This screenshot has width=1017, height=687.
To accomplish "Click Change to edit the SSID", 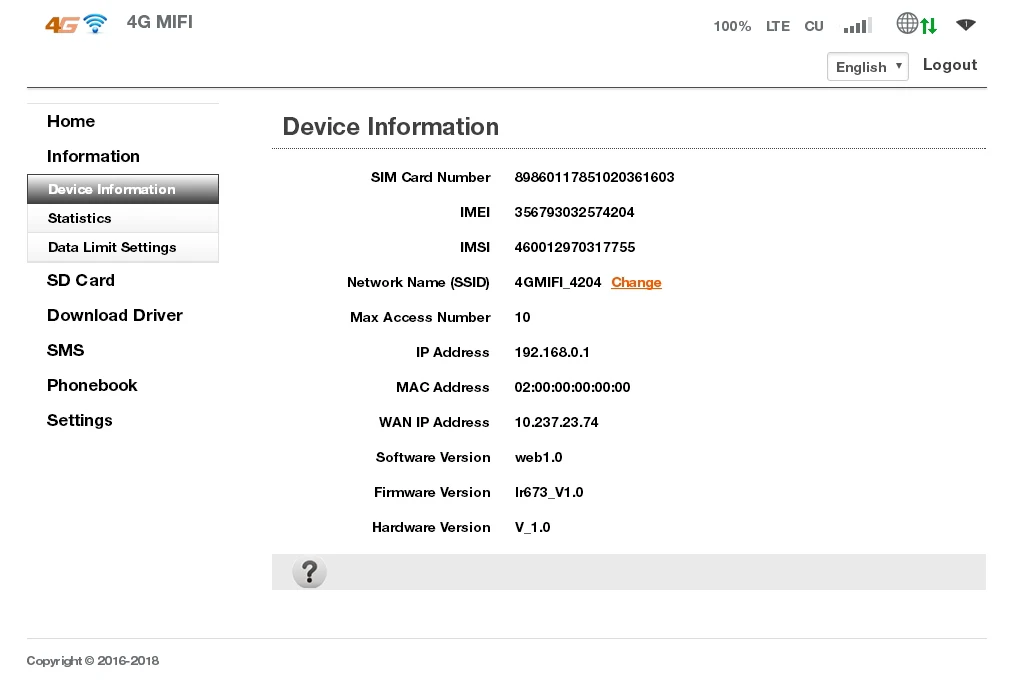I will pyautogui.click(x=636, y=282).
